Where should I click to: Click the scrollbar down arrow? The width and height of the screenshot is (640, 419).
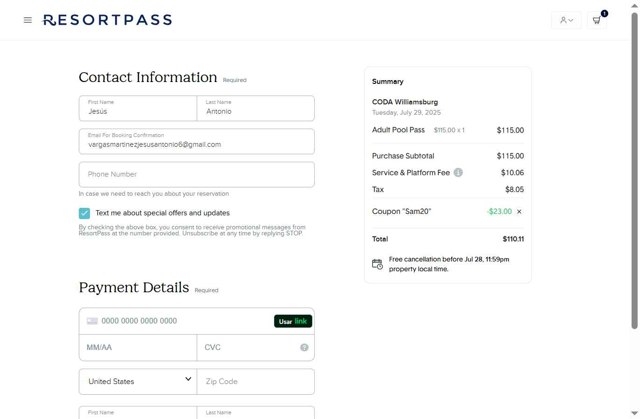tap(634, 413)
